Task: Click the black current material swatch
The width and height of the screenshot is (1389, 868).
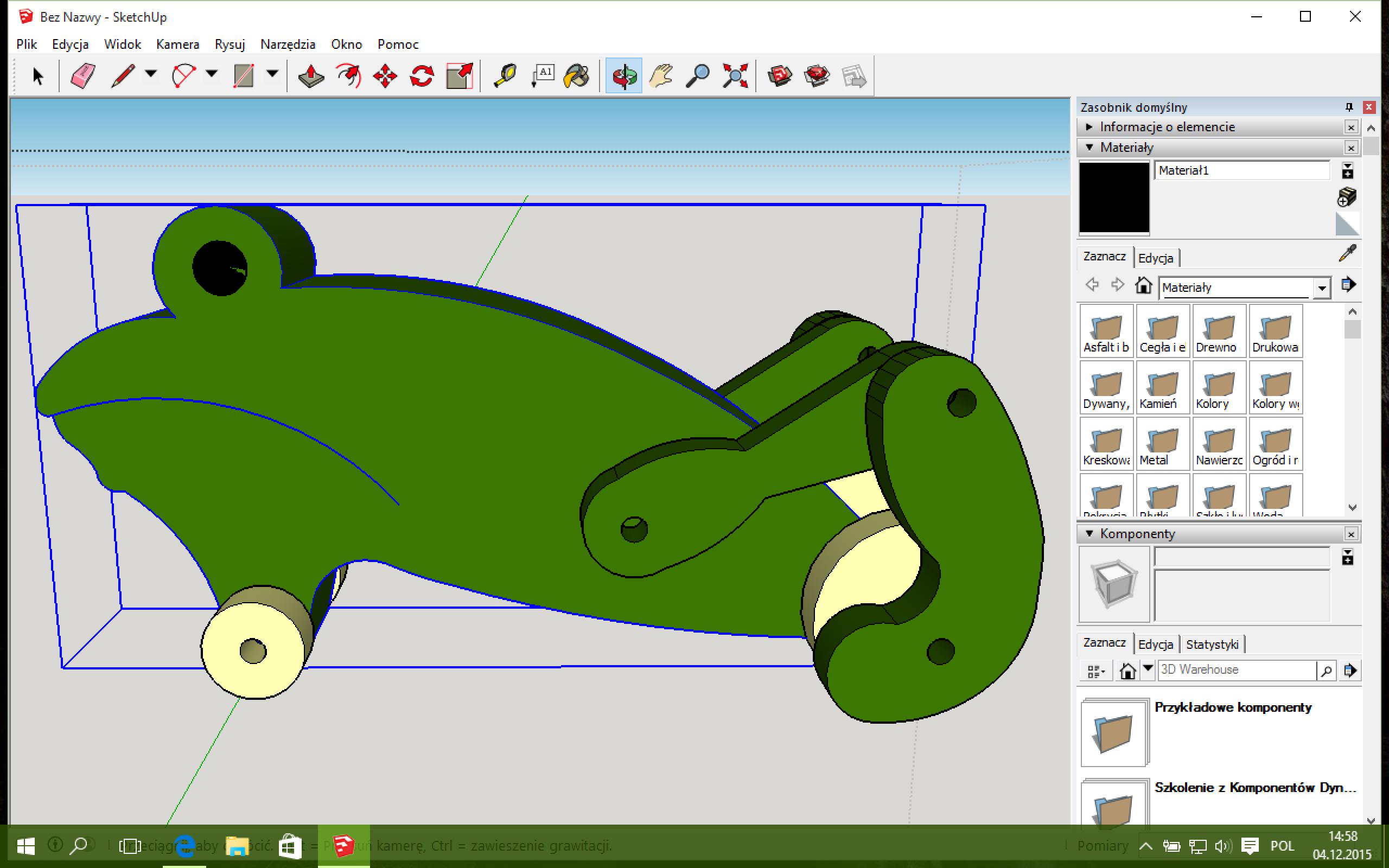Action: coord(1113,197)
